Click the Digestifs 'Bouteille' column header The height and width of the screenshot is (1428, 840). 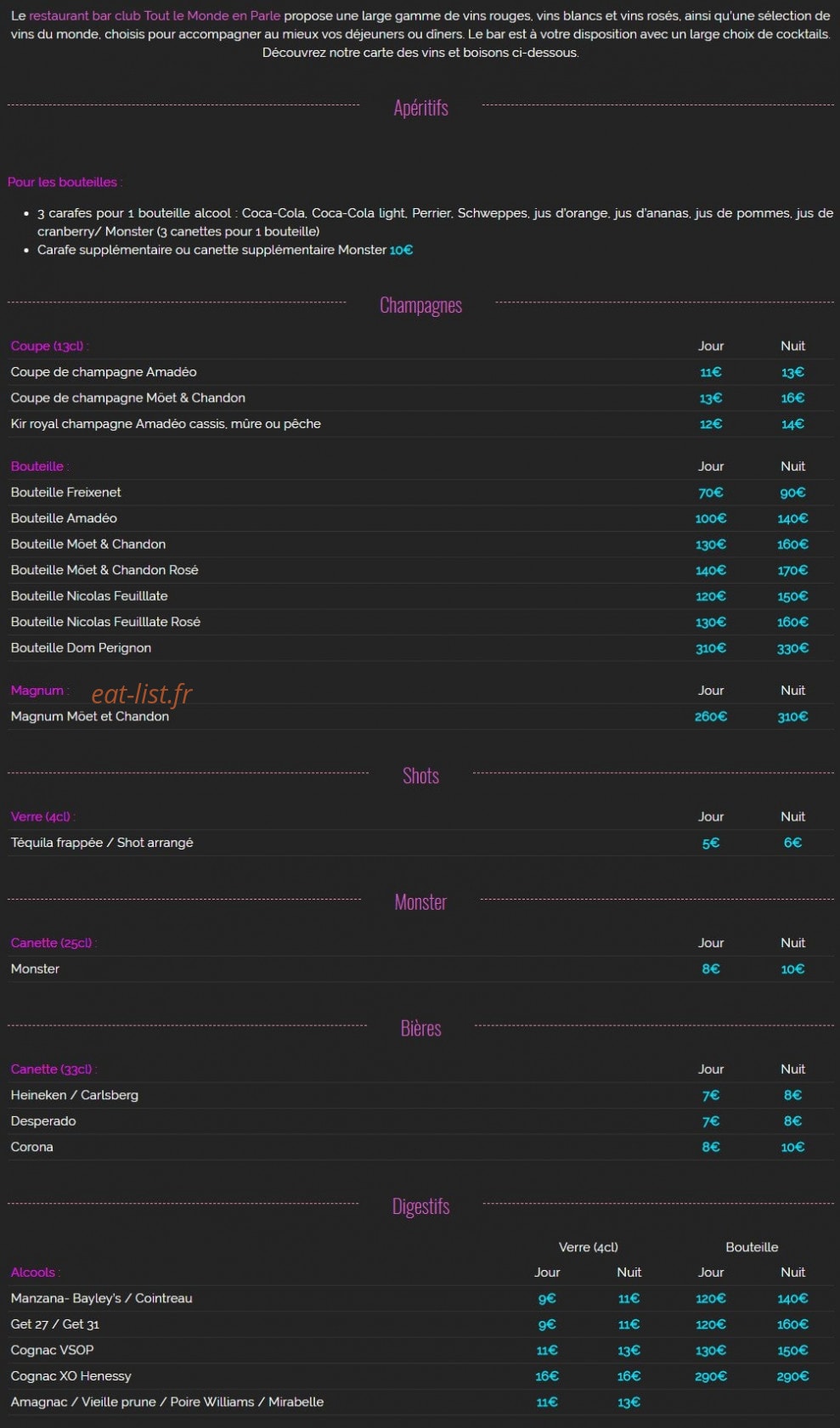(x=752, y=1247)
